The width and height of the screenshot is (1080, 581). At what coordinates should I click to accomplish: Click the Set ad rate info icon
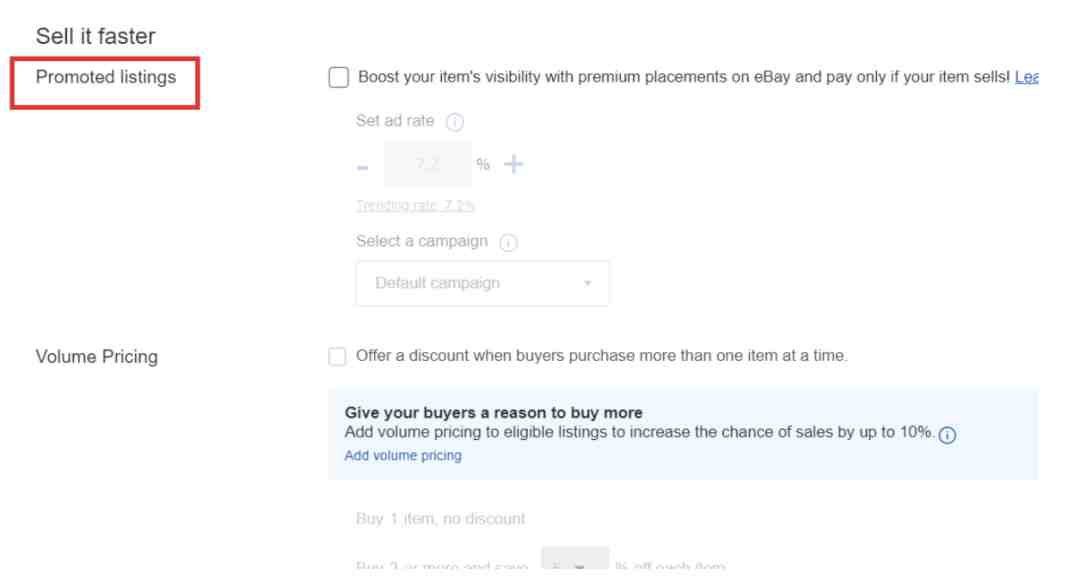click(455, 122)
